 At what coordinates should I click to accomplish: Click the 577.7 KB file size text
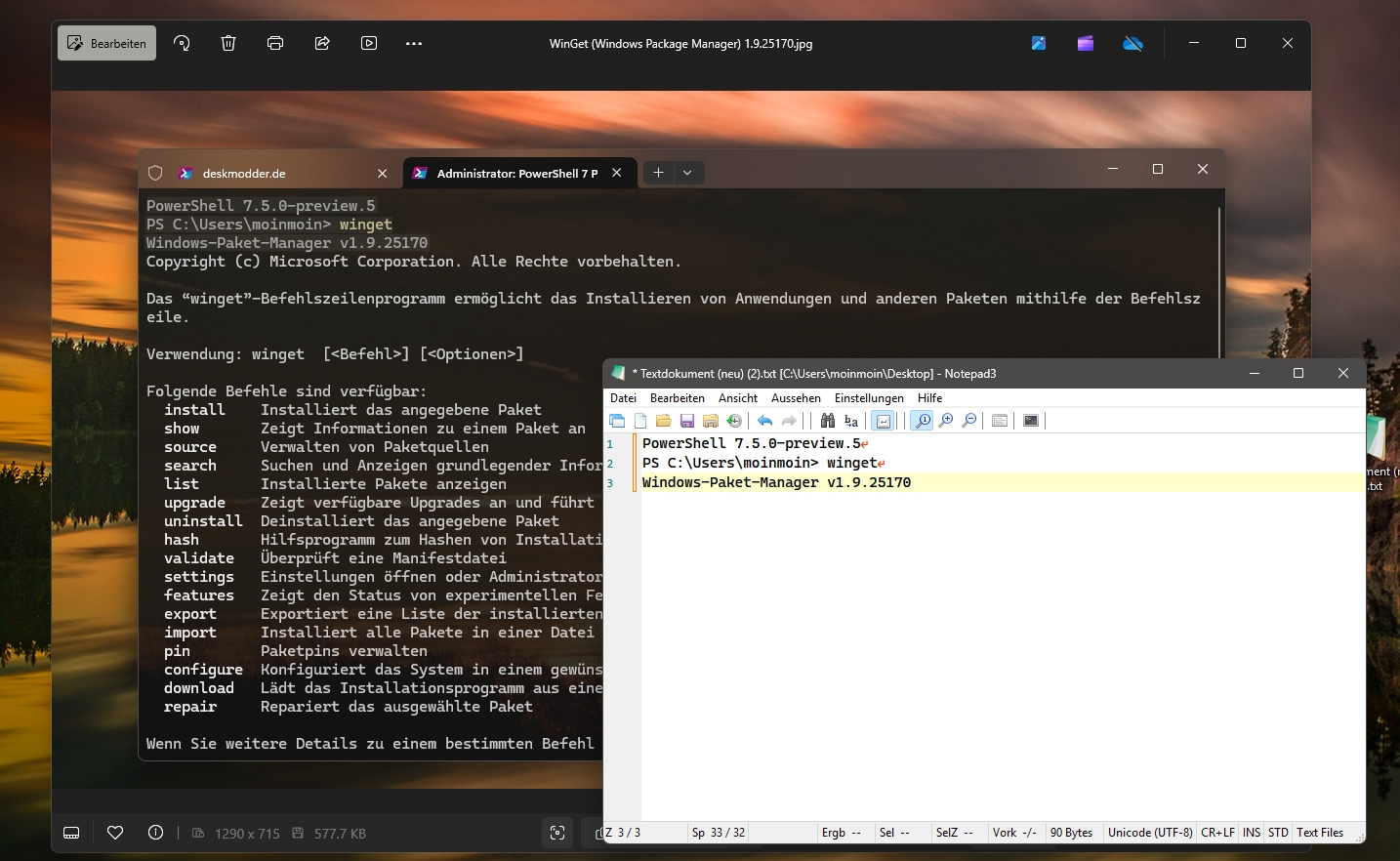pos(340,834)
